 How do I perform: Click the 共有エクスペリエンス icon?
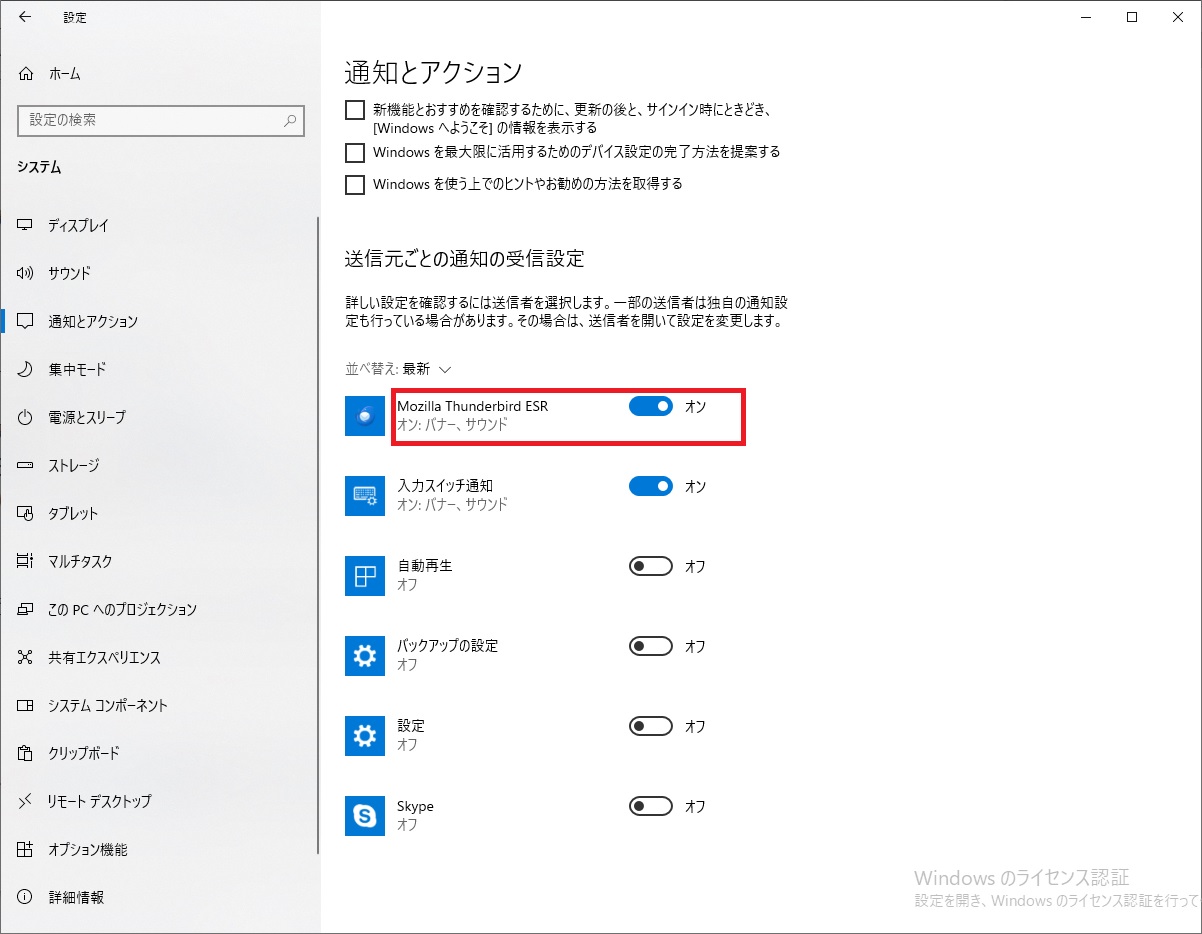point(26,657)
